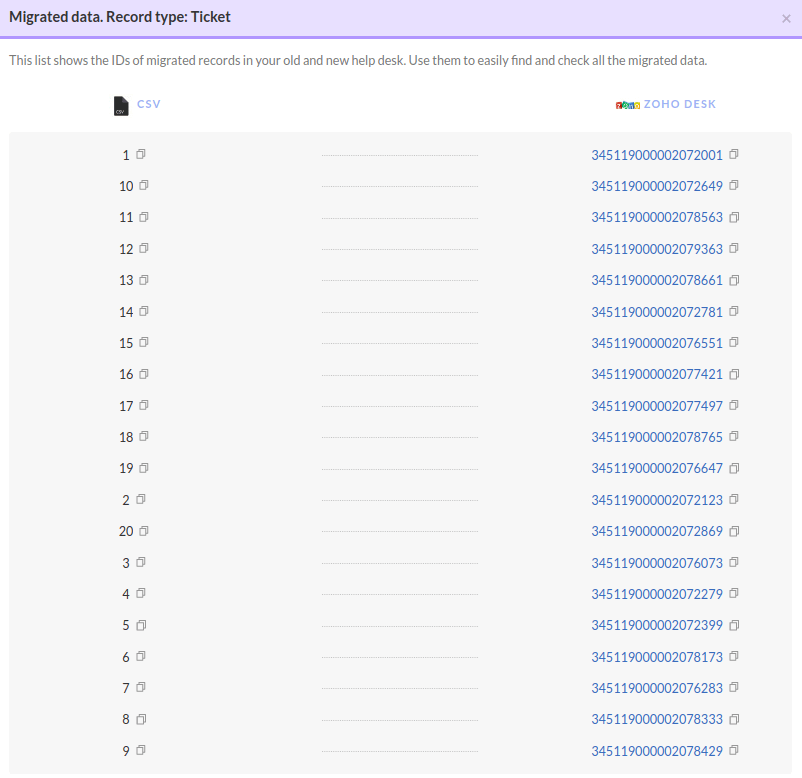Copy Zoho ID 34511900002072649
The width and height of the screenshot is (802, 778).
click(734, 185)
